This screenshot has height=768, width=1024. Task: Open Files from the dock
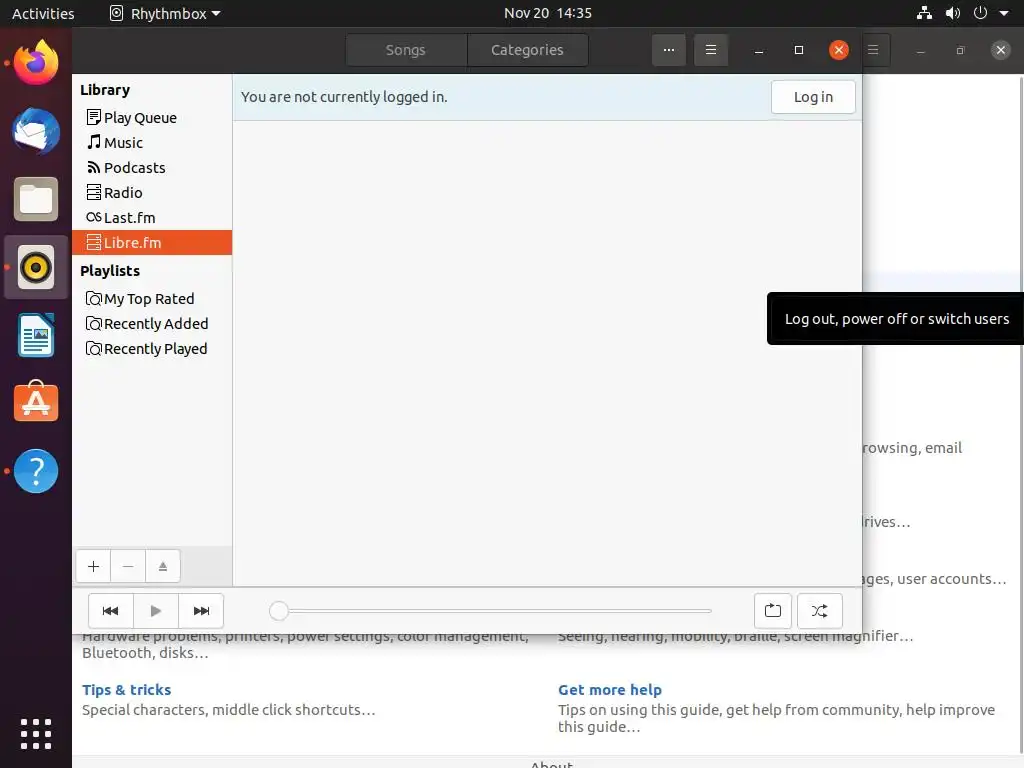pos(36,199)
